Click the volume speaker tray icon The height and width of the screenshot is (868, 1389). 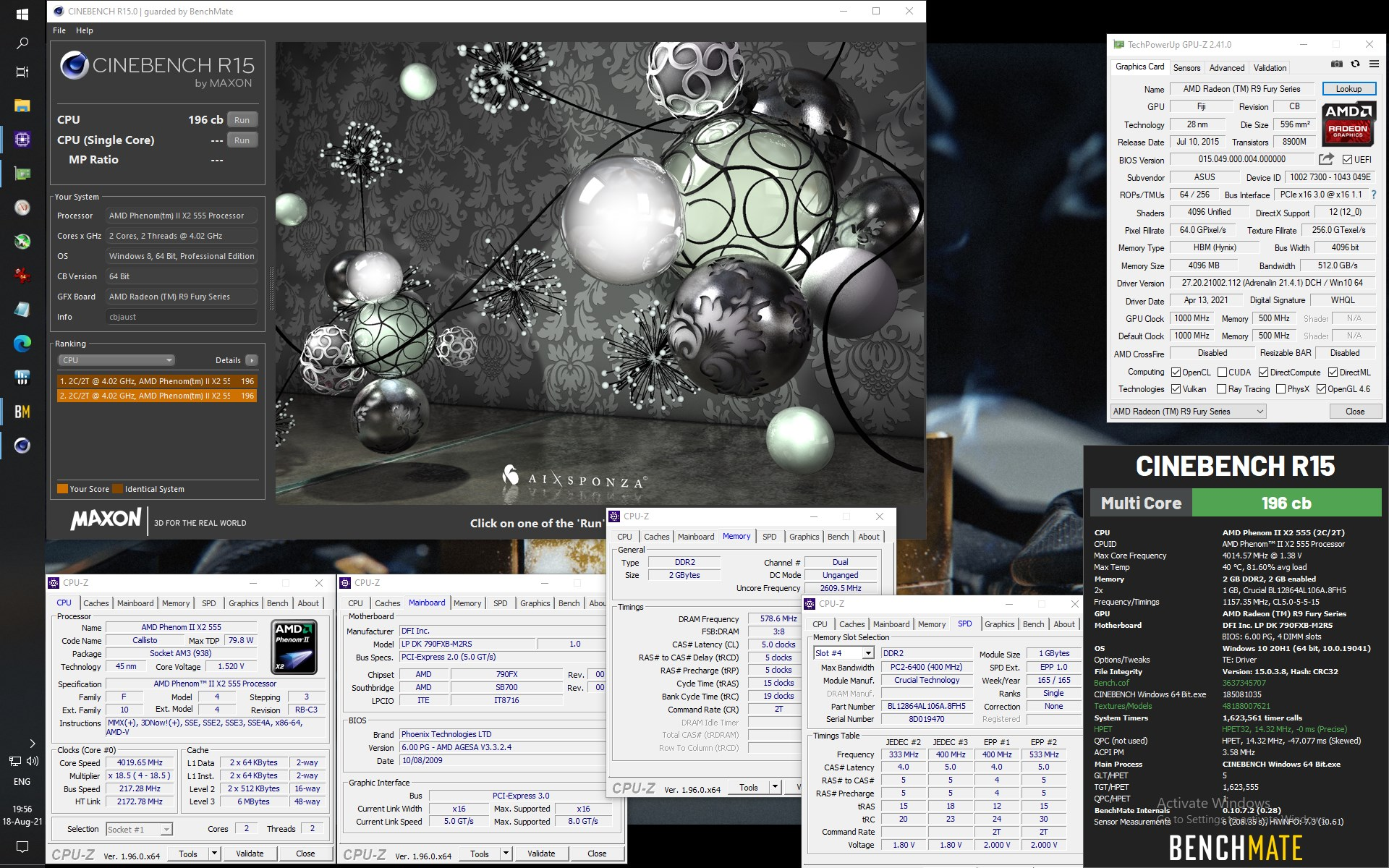coord(33,761)
